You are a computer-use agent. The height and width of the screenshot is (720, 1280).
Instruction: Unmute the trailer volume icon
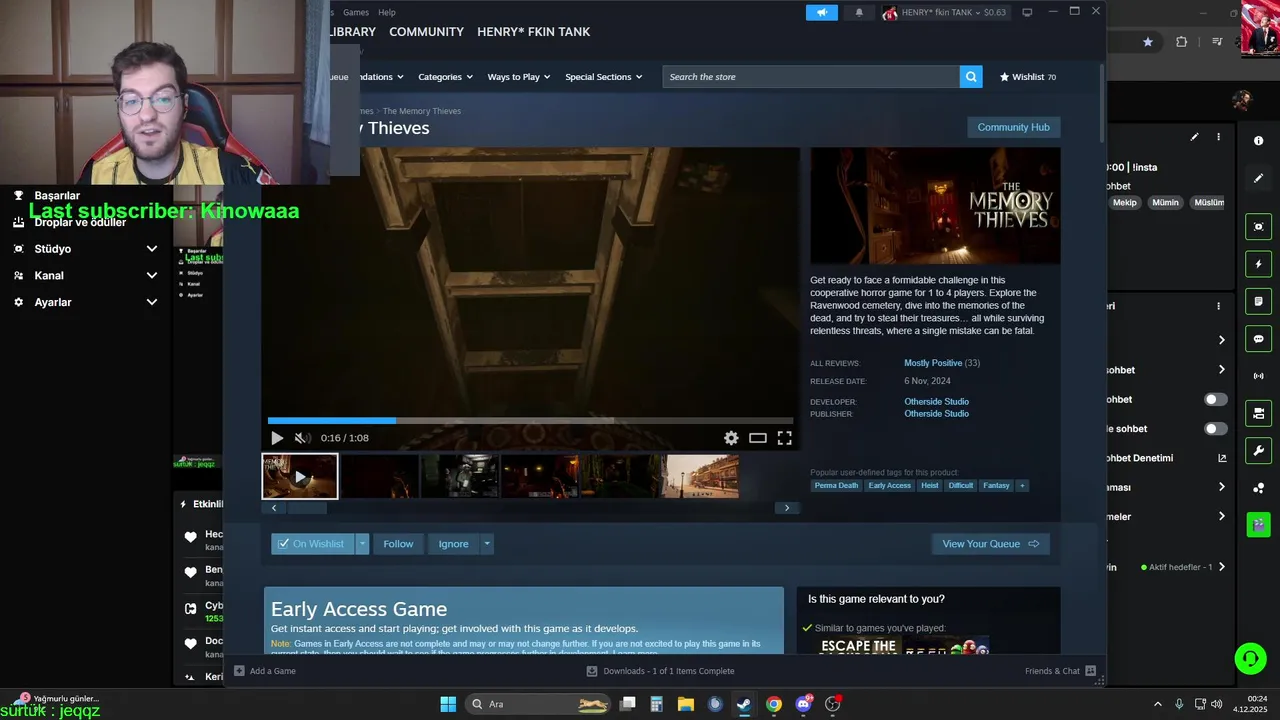(x=303, y=438)
